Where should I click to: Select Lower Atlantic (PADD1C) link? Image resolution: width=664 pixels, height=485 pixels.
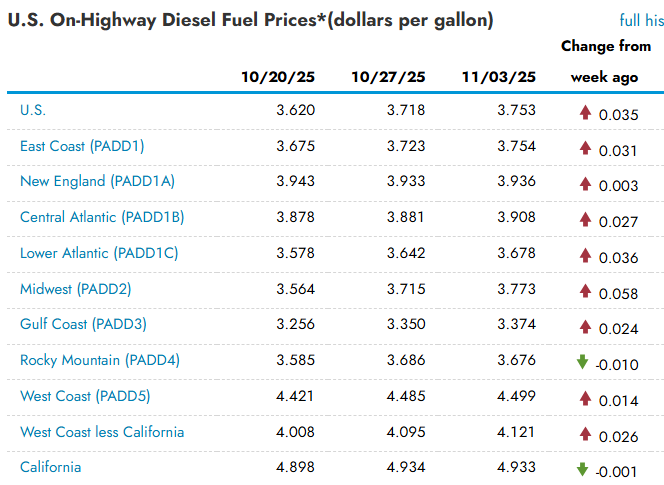pos(99,253)
